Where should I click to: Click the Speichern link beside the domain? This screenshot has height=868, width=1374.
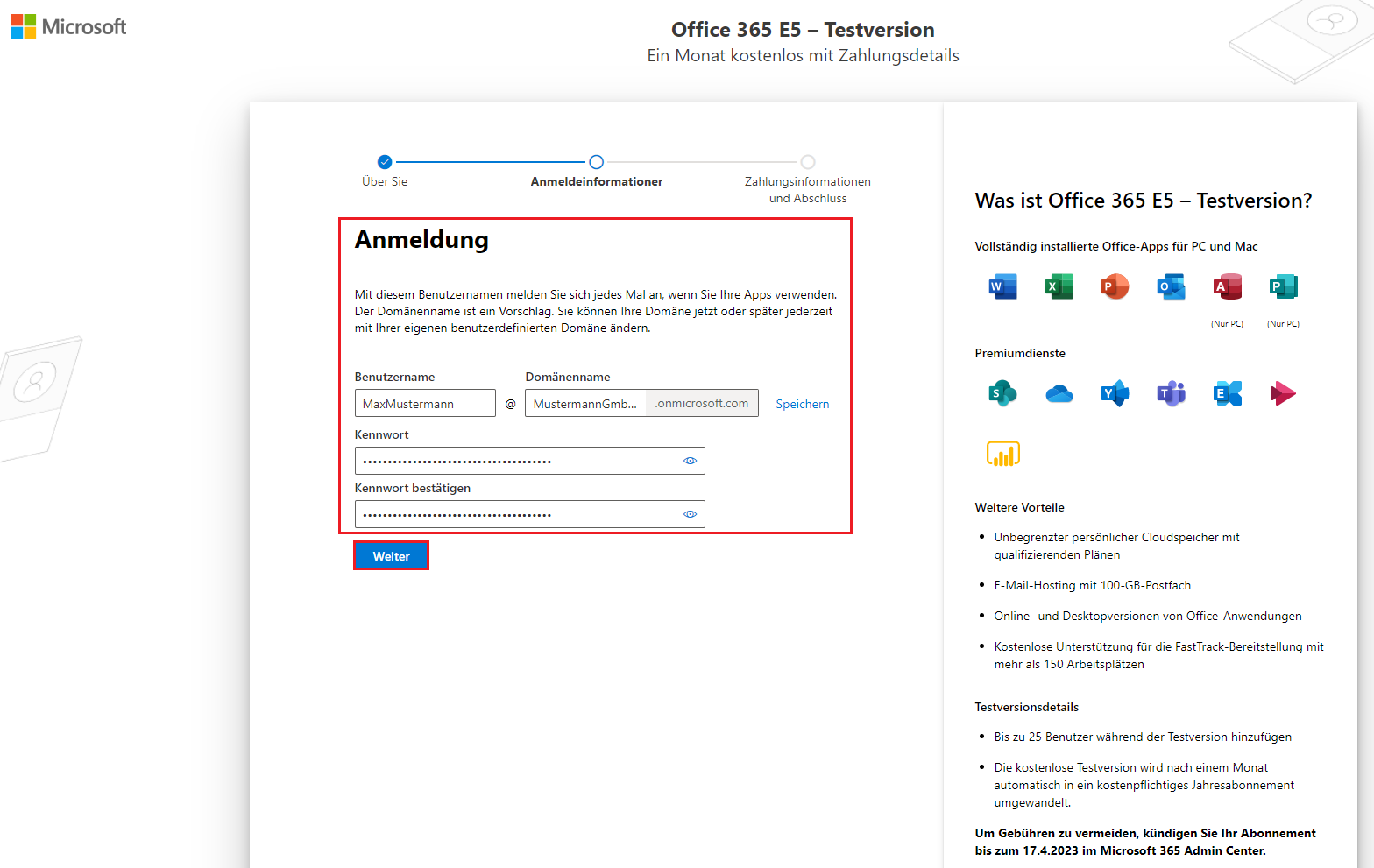802,404
